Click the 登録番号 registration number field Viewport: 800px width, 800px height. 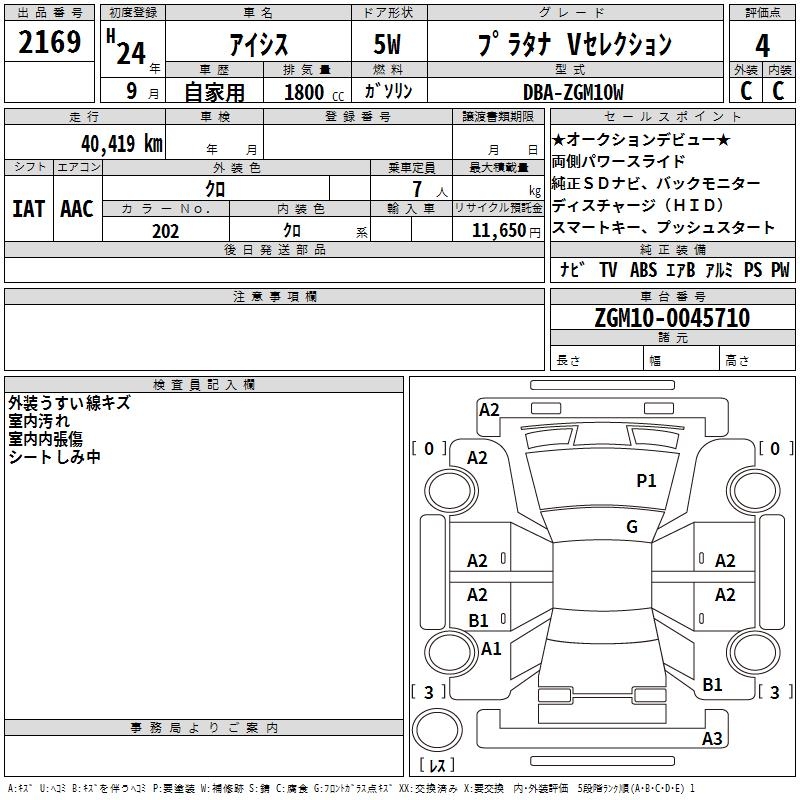pyautogui.click(x=358, y=141)
